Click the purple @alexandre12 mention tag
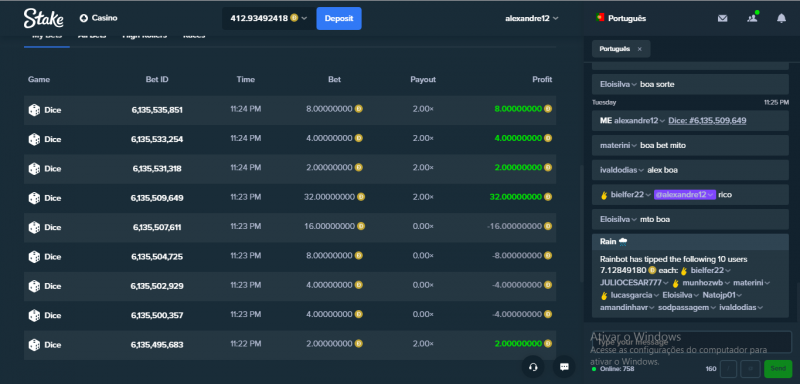Screen dimensions: 800x384 684,194
